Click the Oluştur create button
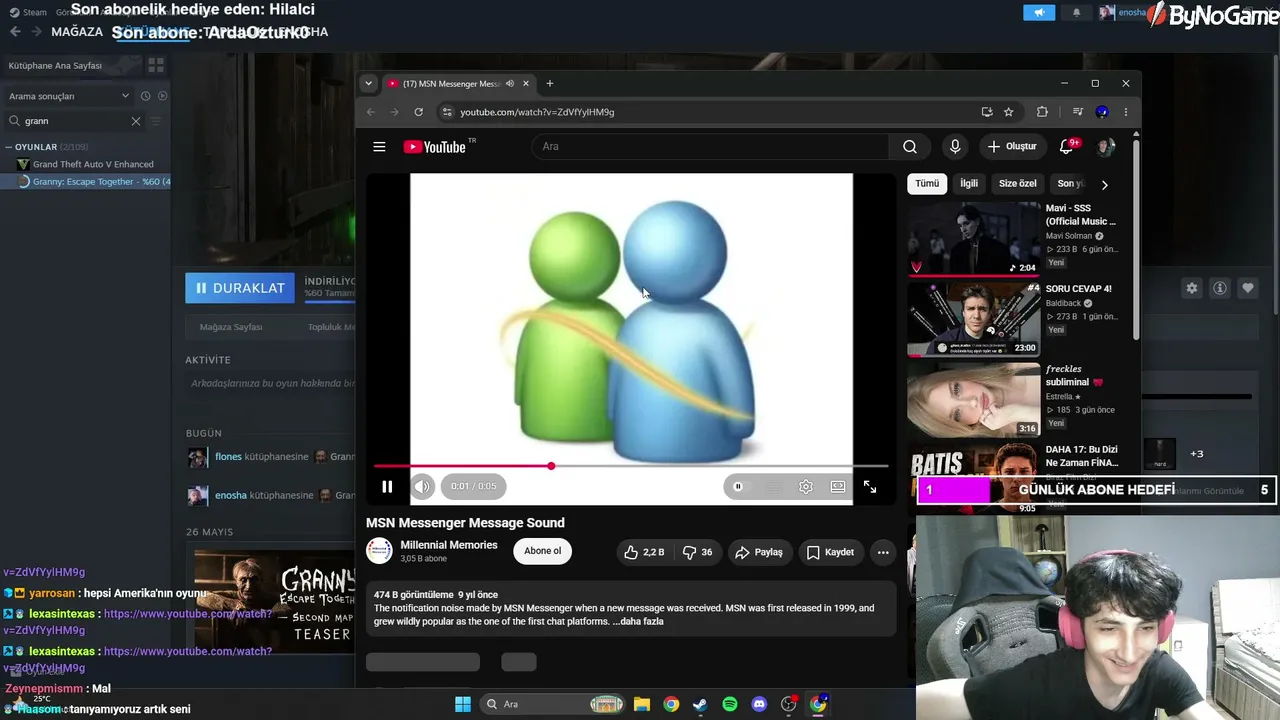 click(x=1012, y=147)
